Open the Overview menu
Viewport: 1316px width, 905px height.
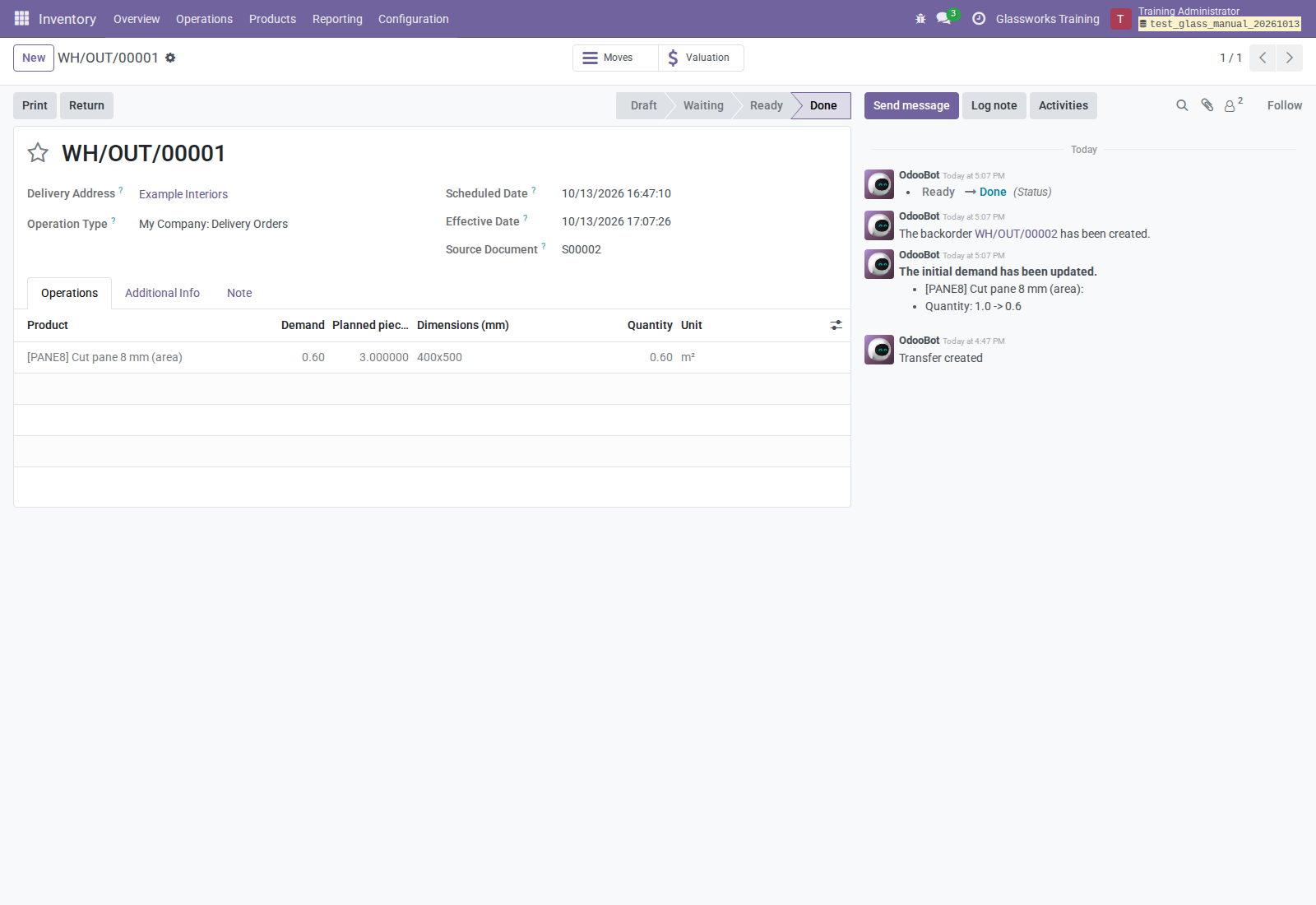[137, 19]
